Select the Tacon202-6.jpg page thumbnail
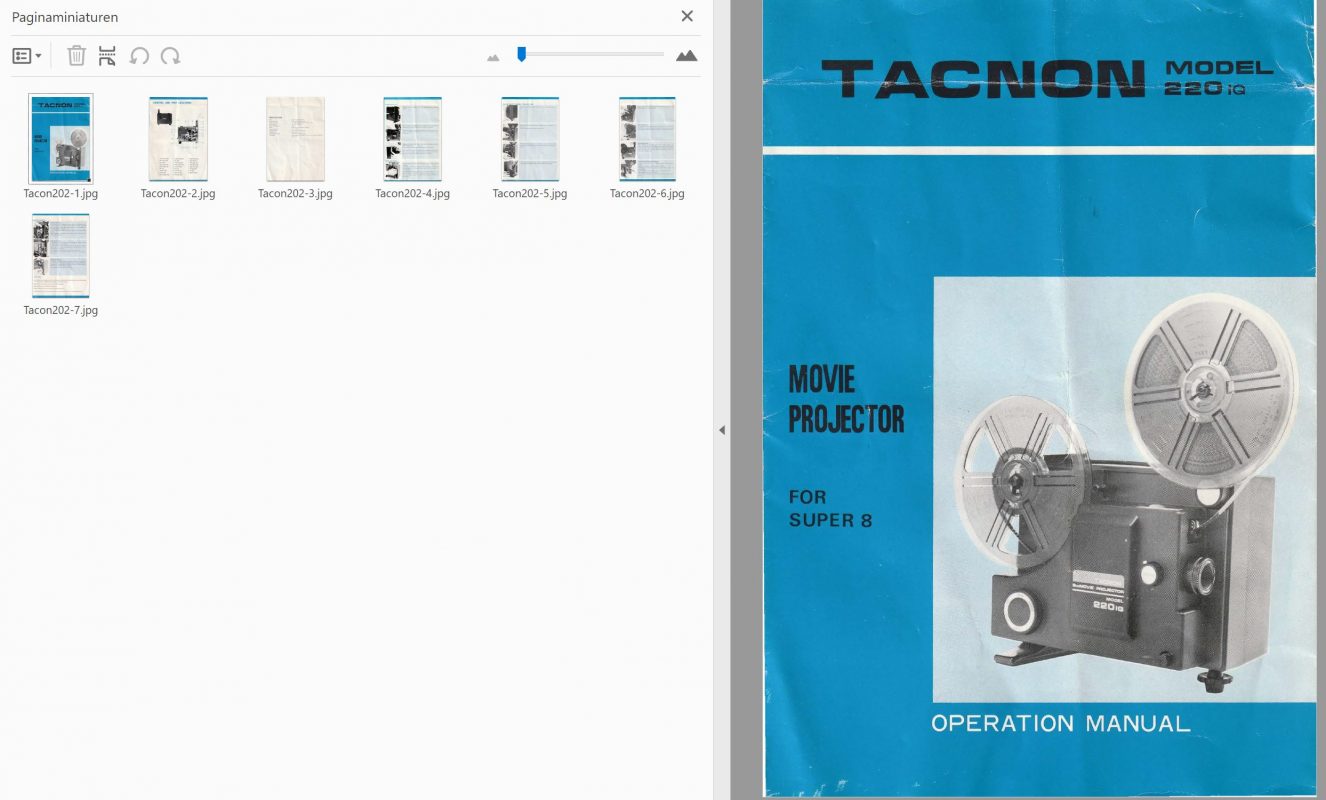 point(647,139)
